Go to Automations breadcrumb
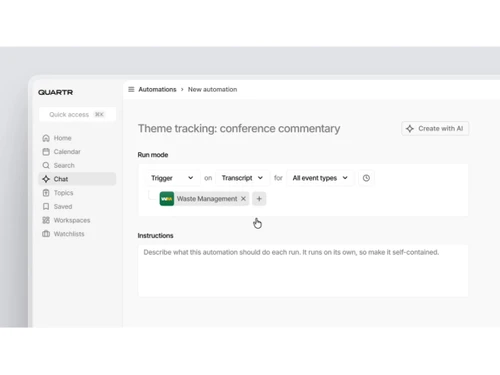This screenshot has height=375, width=500. (x=157, y=89)
